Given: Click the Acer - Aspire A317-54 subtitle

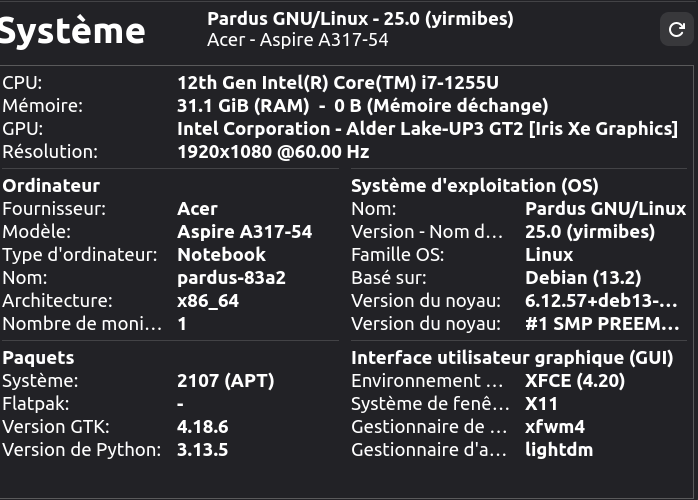Looking at the screenshot, I should coord(297,40).
